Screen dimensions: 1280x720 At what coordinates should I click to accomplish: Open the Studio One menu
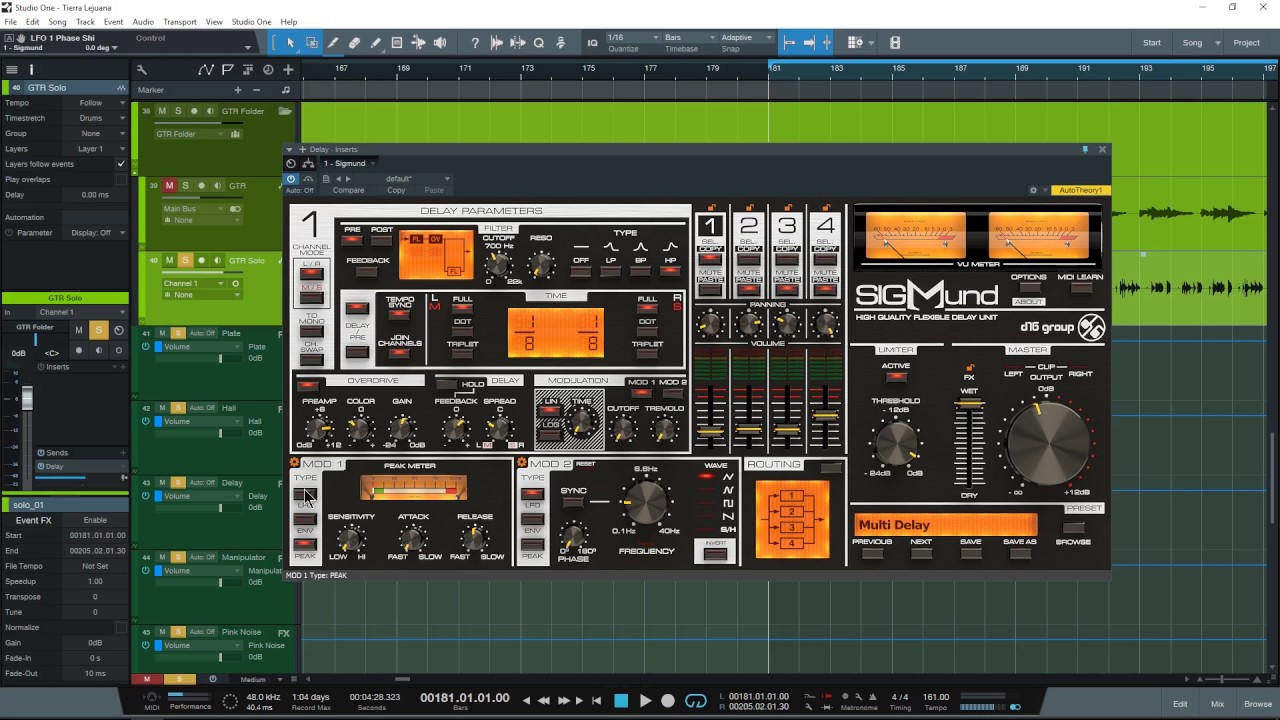pyautogui.click(x=251, y=22)
